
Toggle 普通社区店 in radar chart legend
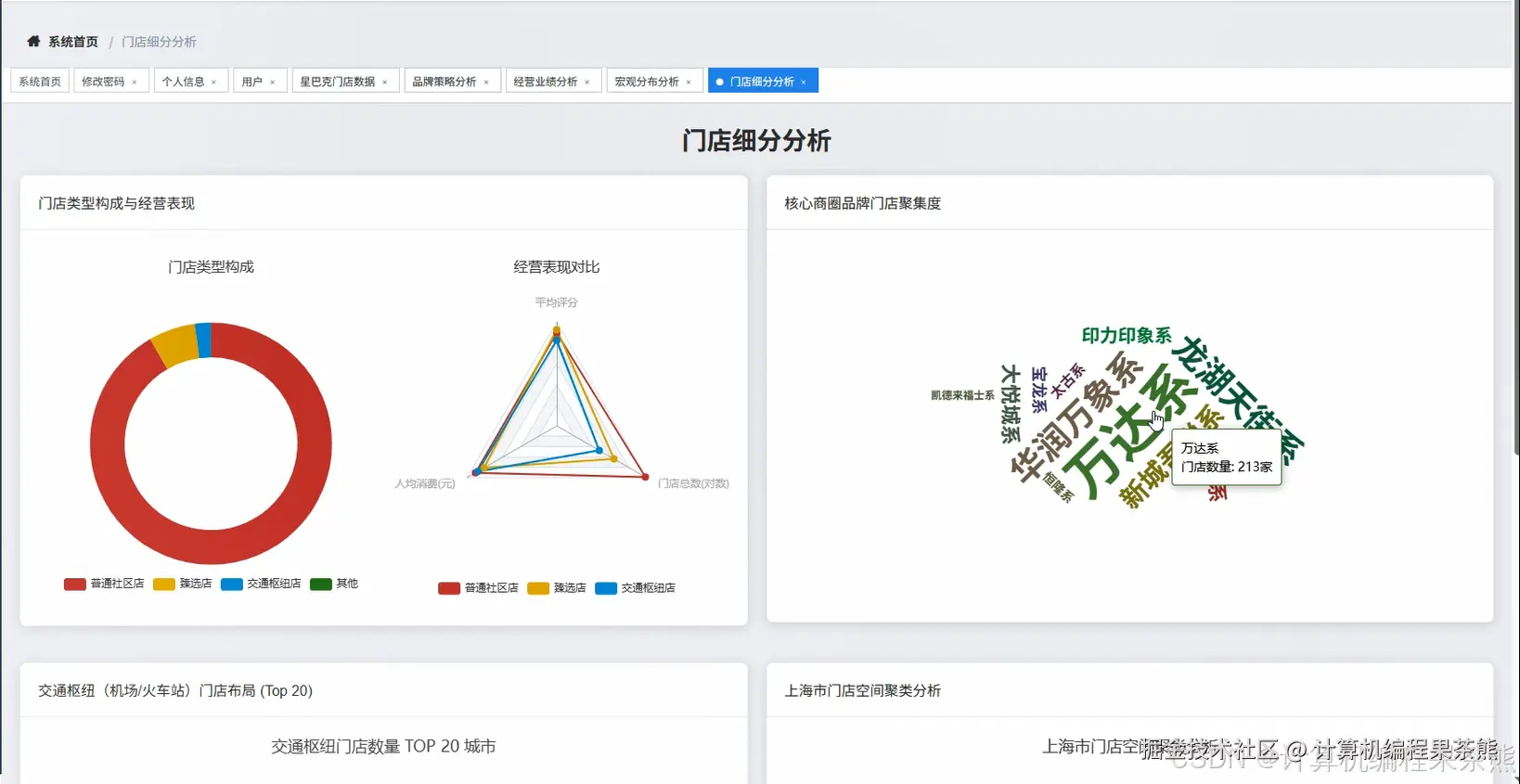[478, 588]
